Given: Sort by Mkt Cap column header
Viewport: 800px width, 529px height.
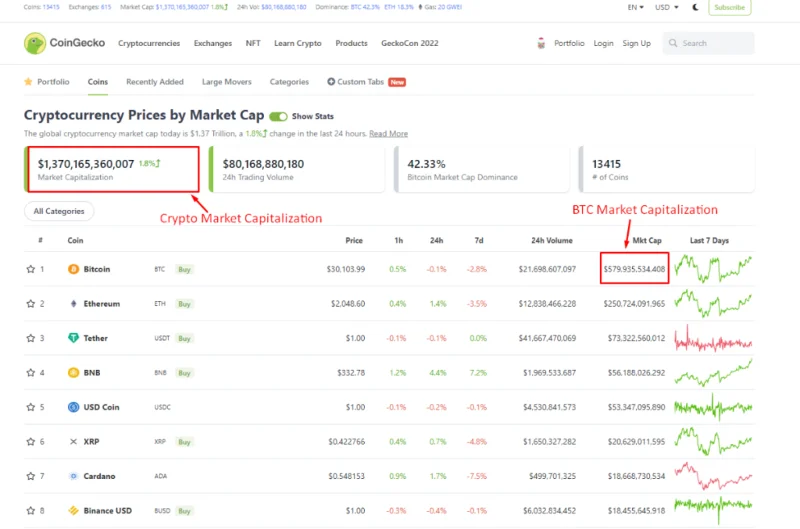Looking at the screenshot, I should coord(646,240).
